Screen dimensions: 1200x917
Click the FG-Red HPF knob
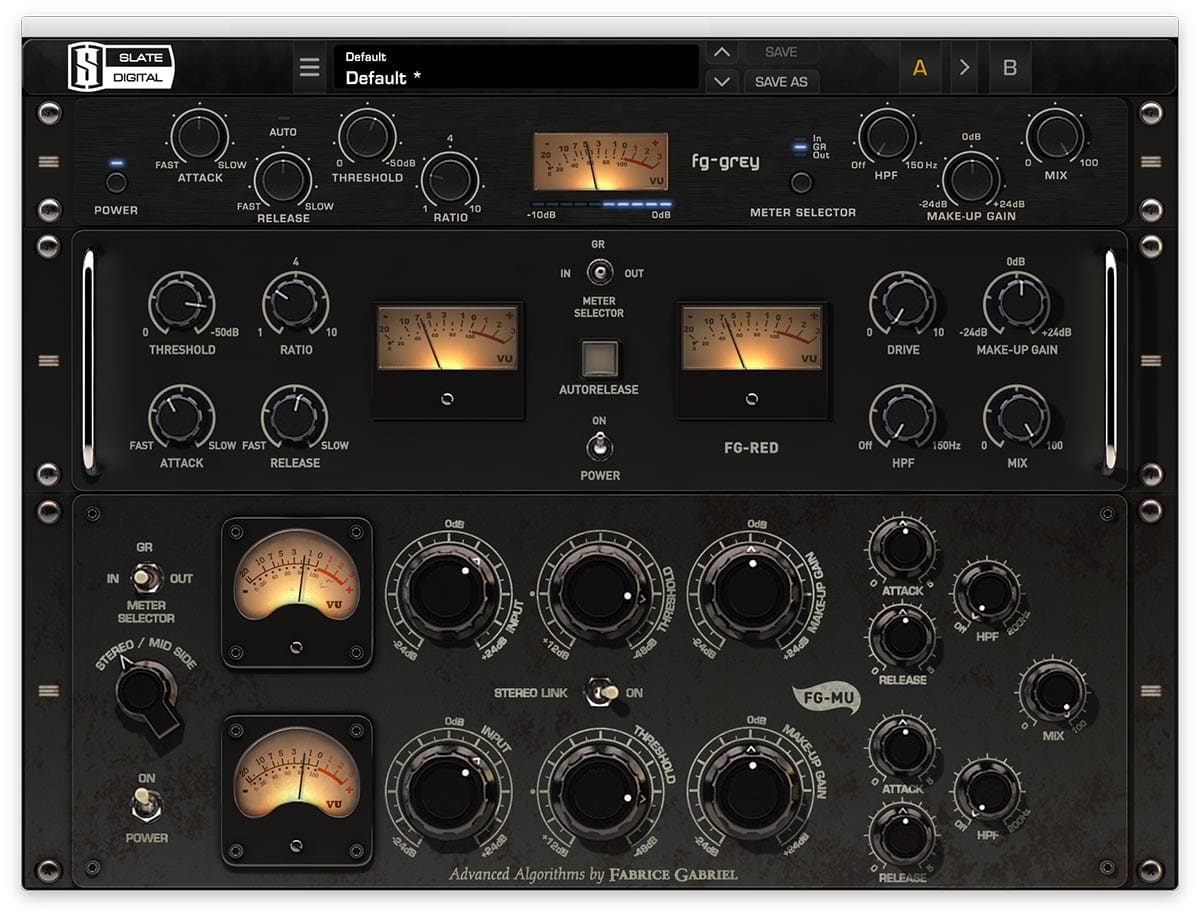(x=902, y=418)
